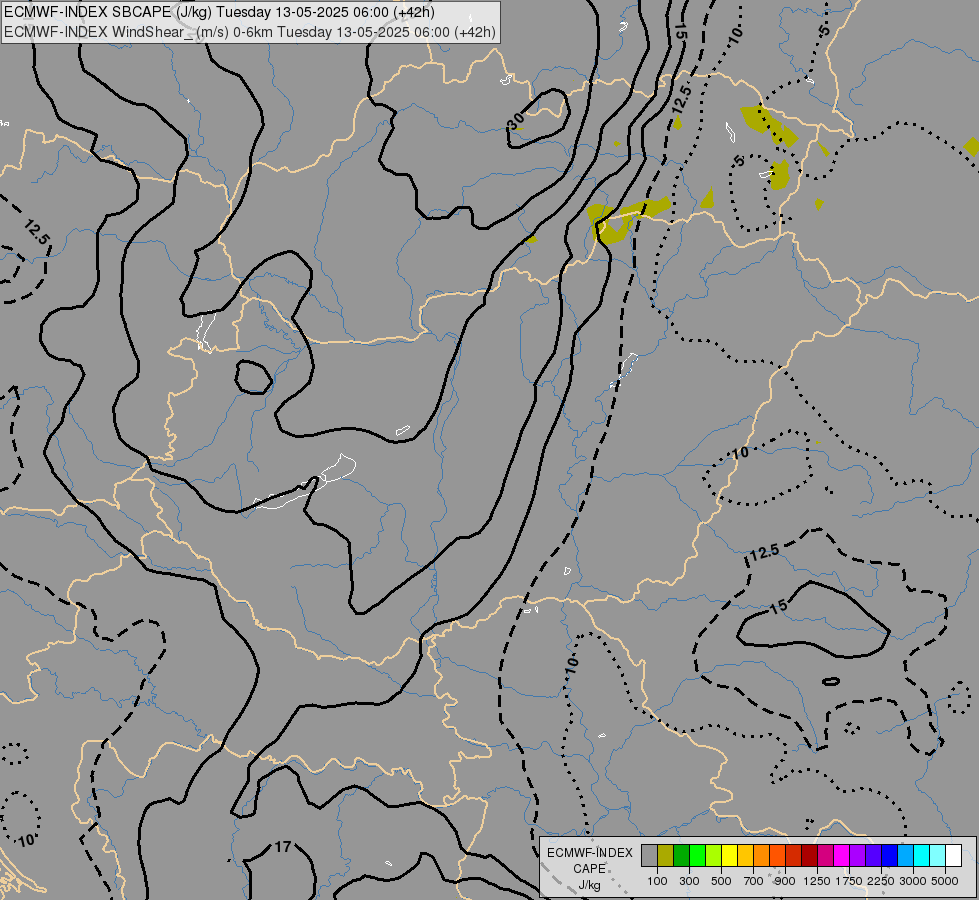The height and width of the screenshot is (900, 979).
Task: Click the 30 wind shear contour label
Action: (x=516, y=121)
